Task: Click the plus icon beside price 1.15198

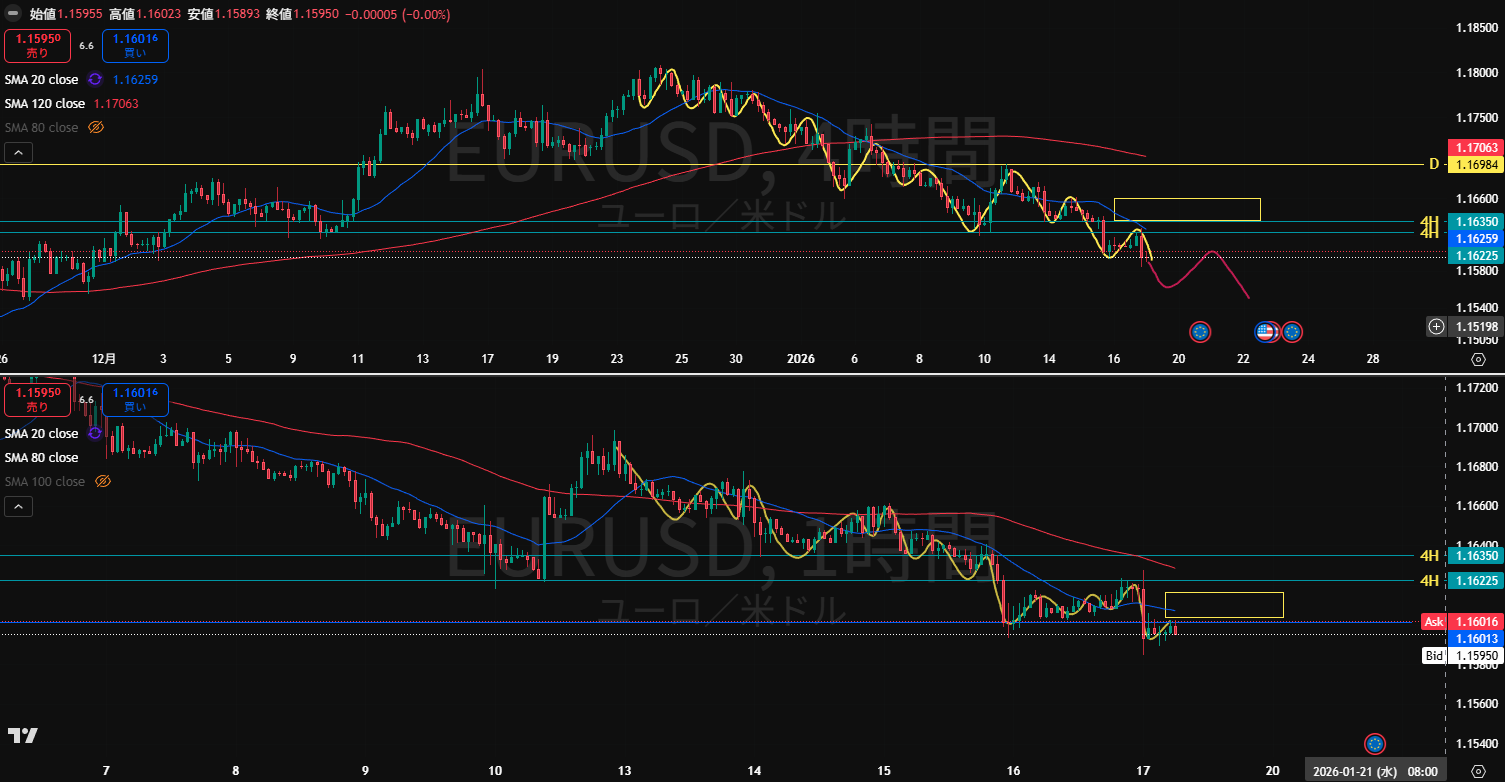Action: click(x=1436, y=326)
